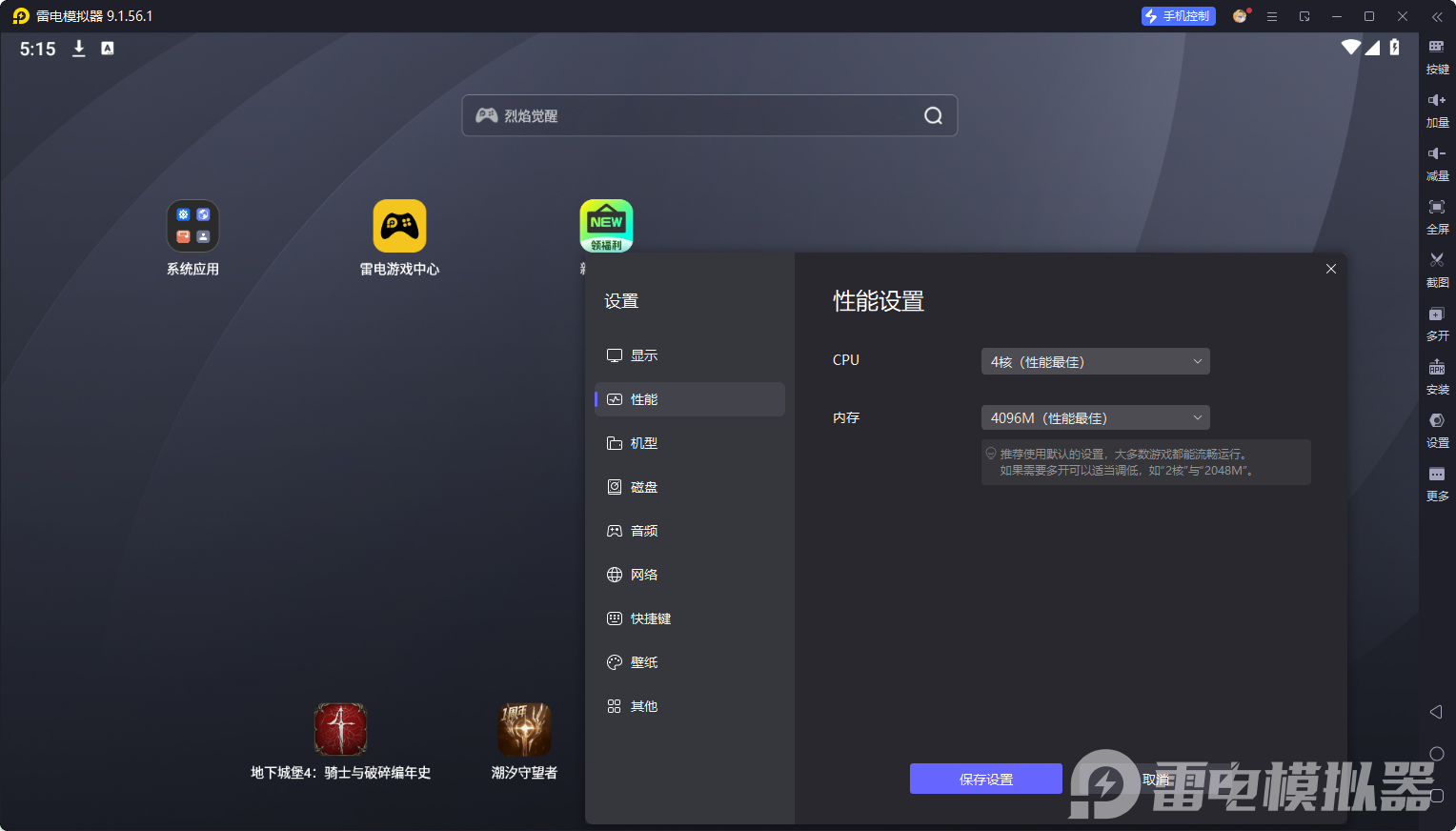Viewport: 1456px width, 831px height.
Task: Click the 加量 volume up icon
Action: coord(1437,100)
